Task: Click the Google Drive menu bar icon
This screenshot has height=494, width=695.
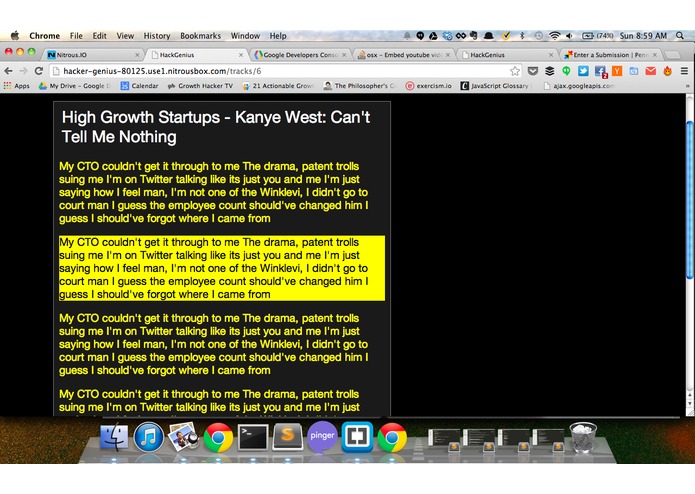Action: click(x=433, y=35)
